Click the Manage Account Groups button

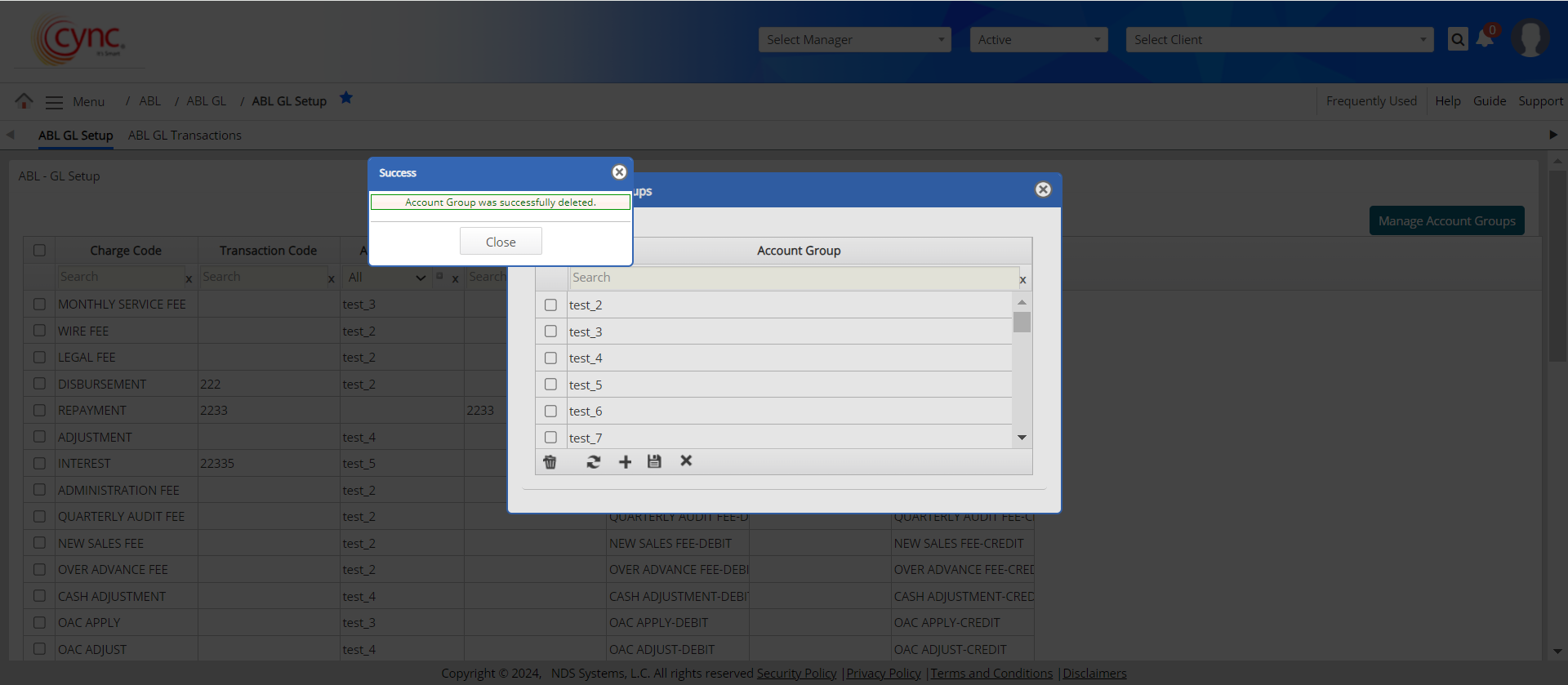pos(1446,221)
